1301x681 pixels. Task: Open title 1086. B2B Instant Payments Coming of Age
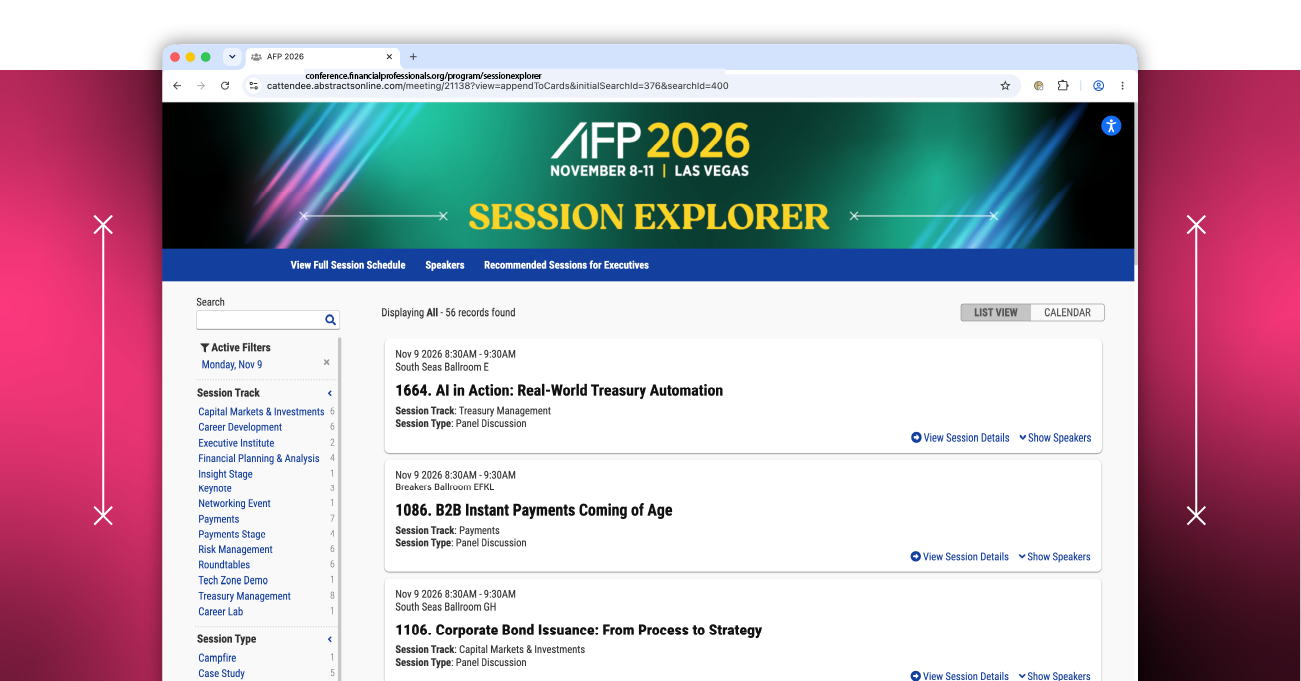534,510
